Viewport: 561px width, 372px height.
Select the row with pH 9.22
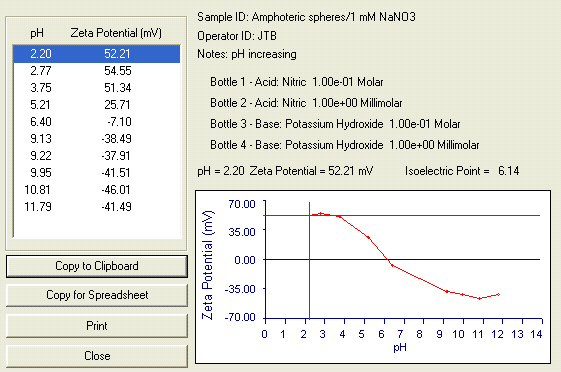97,156
